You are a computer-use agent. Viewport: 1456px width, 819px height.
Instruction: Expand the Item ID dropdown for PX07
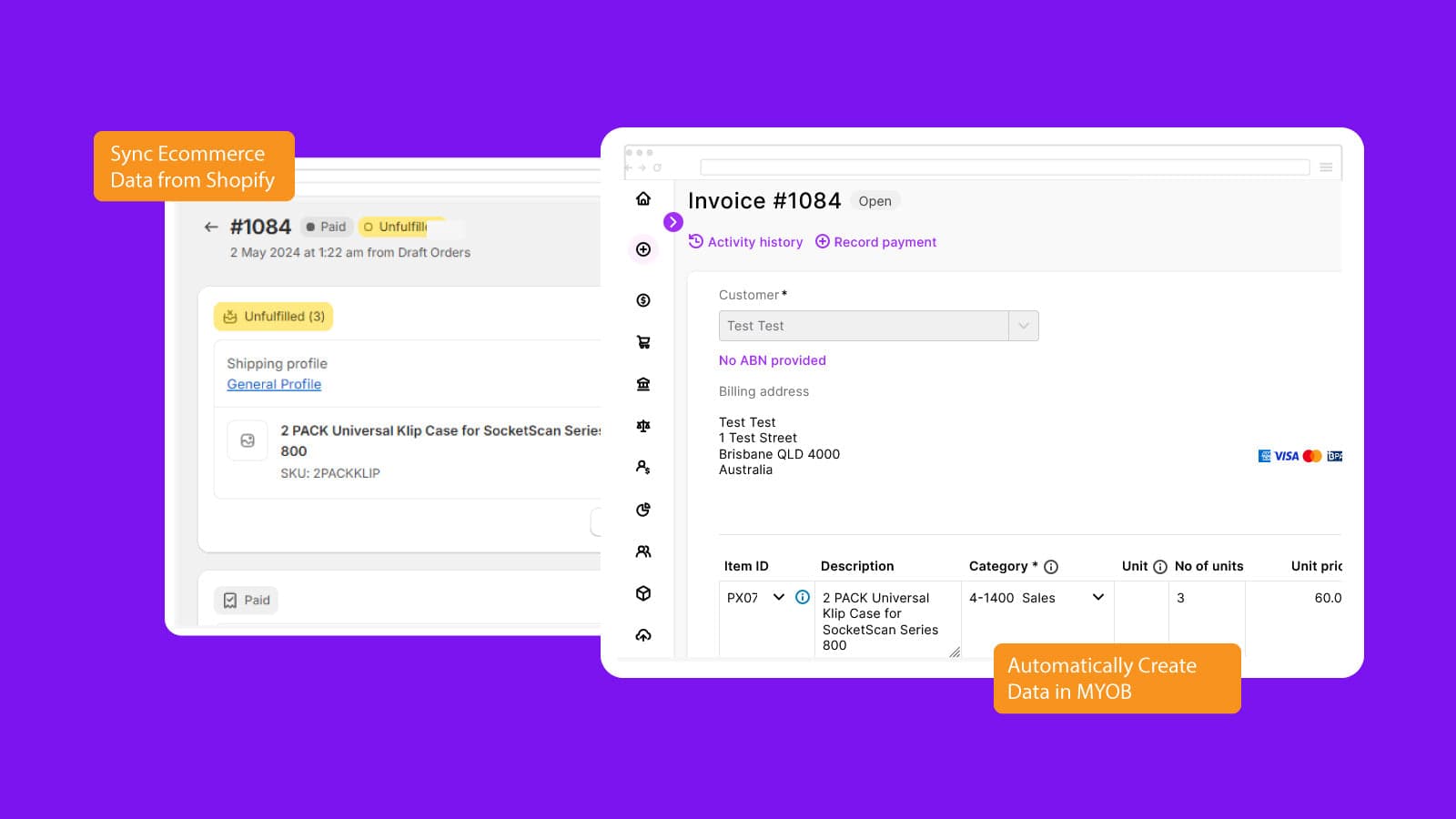click(x=779, y=598)
